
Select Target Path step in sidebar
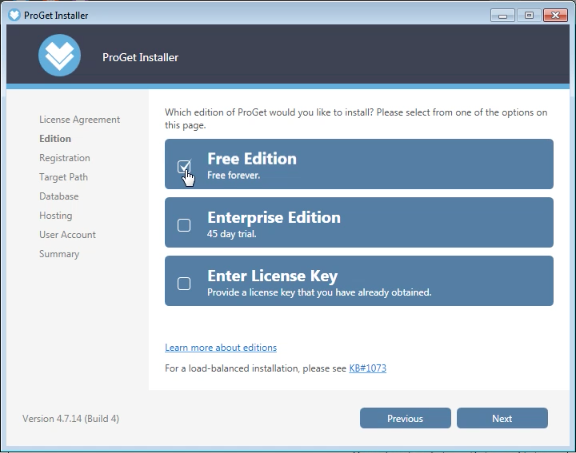64,177
